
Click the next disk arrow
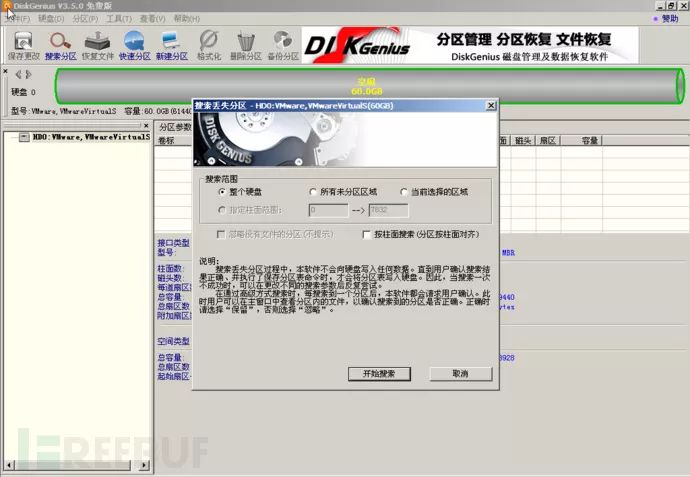pos(28,74)
